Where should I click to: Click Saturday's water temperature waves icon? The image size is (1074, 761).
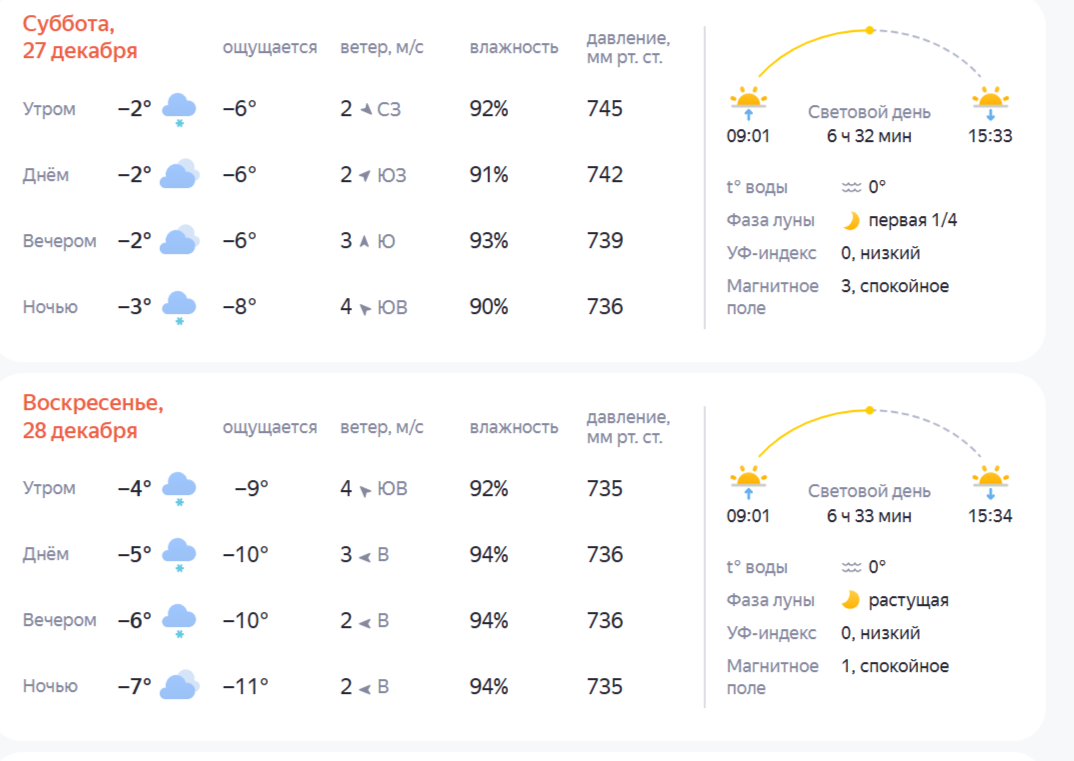[x=851, y=187]
